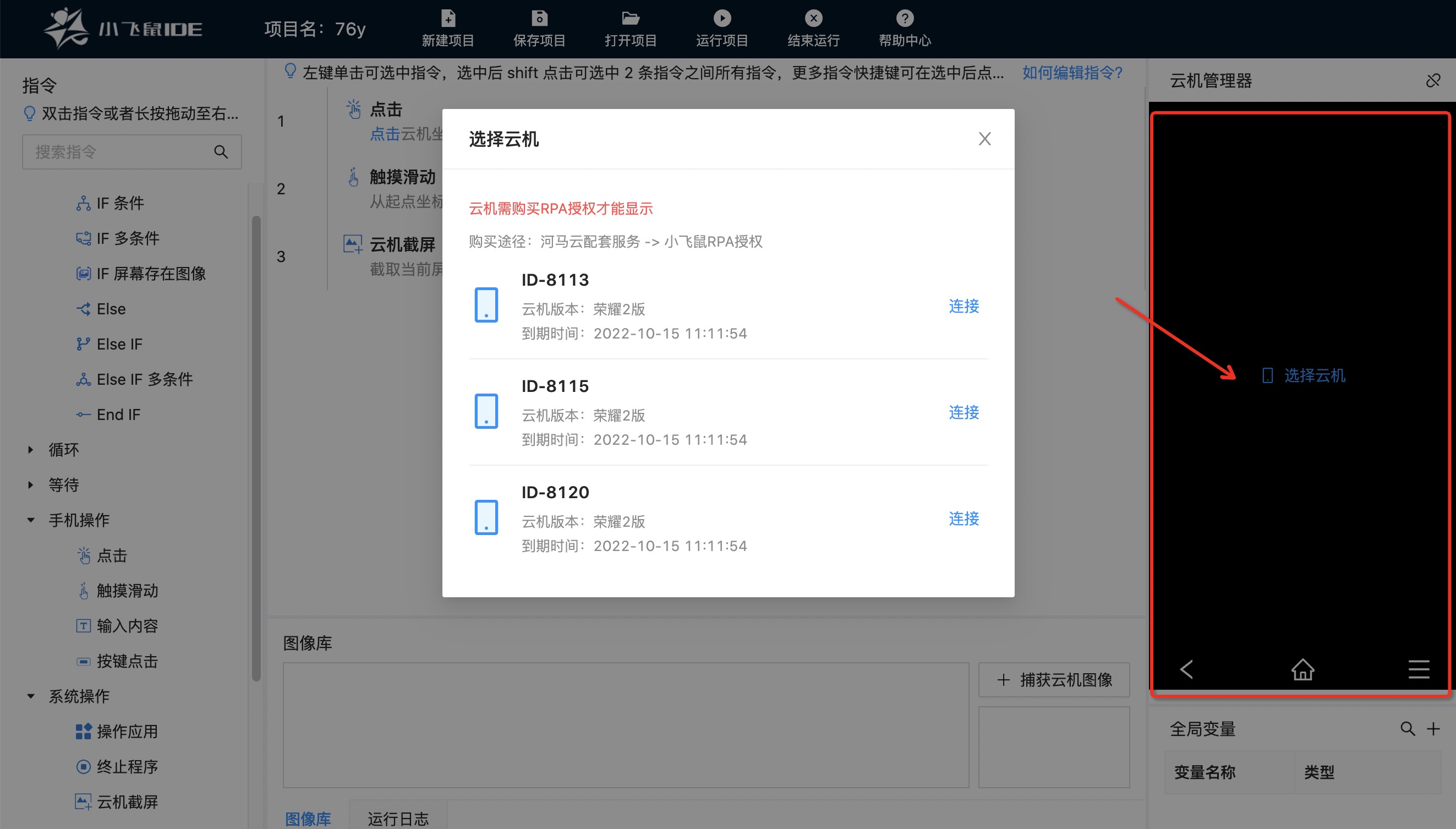This screenshot has height=829, width=1456.
Task: Click the 打开项目 open folder icon
Action: pos(631,18)
